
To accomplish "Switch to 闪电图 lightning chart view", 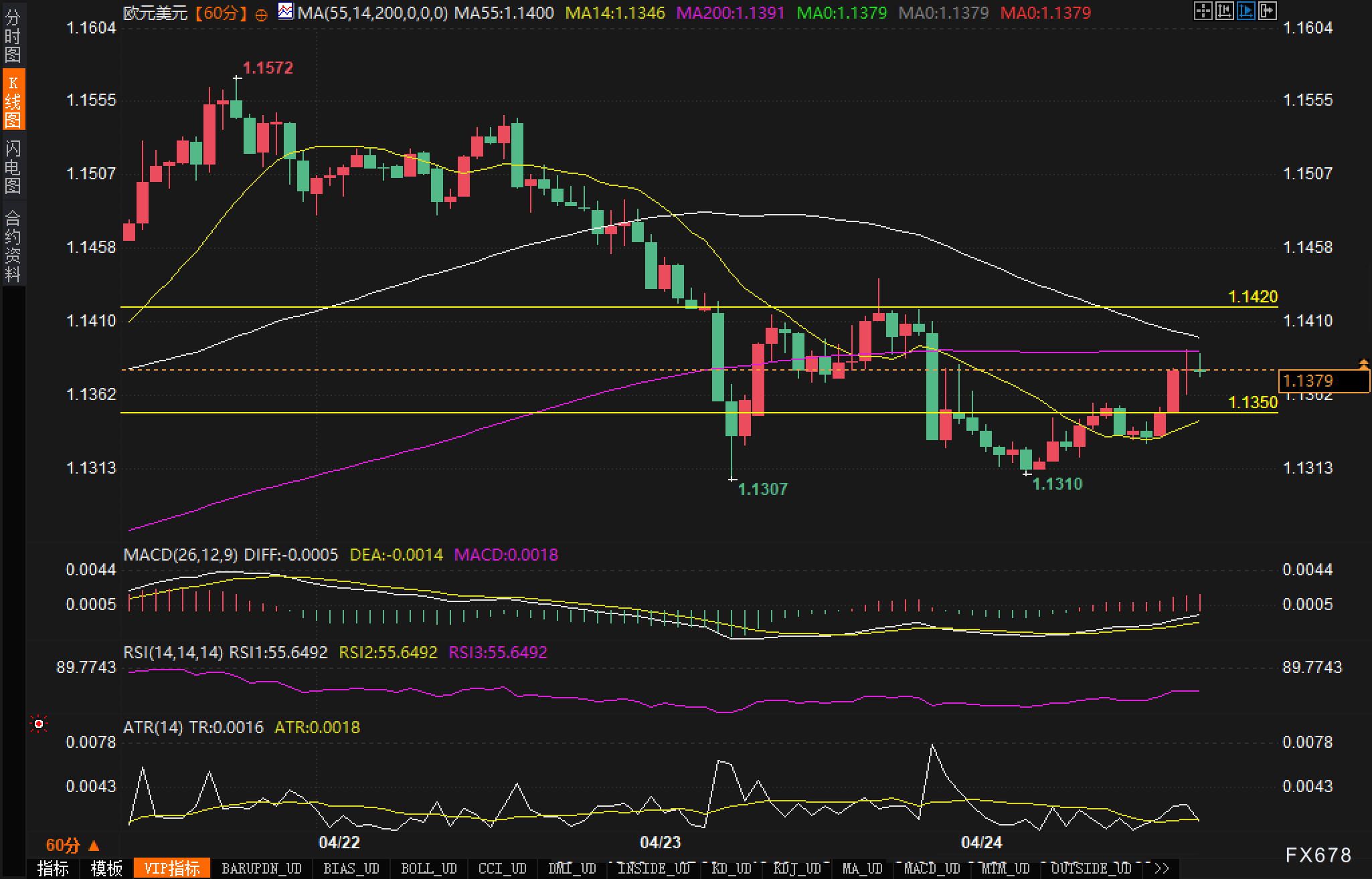I will coord(13,166).
